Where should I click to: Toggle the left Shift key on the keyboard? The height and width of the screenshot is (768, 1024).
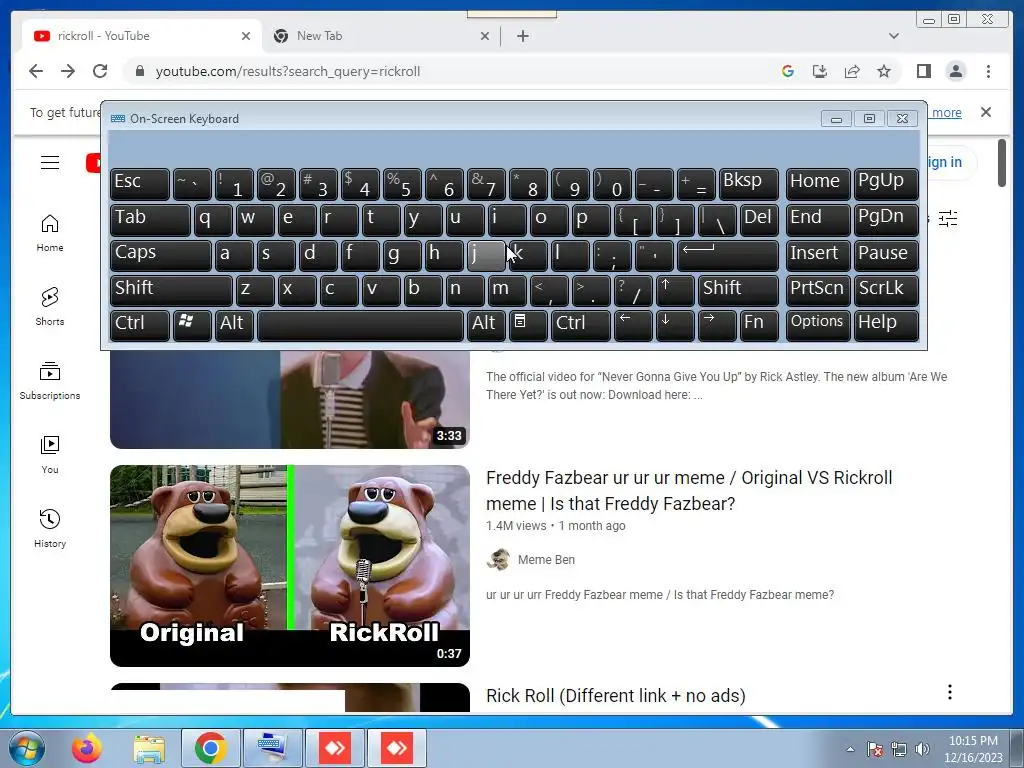[171, 290]
